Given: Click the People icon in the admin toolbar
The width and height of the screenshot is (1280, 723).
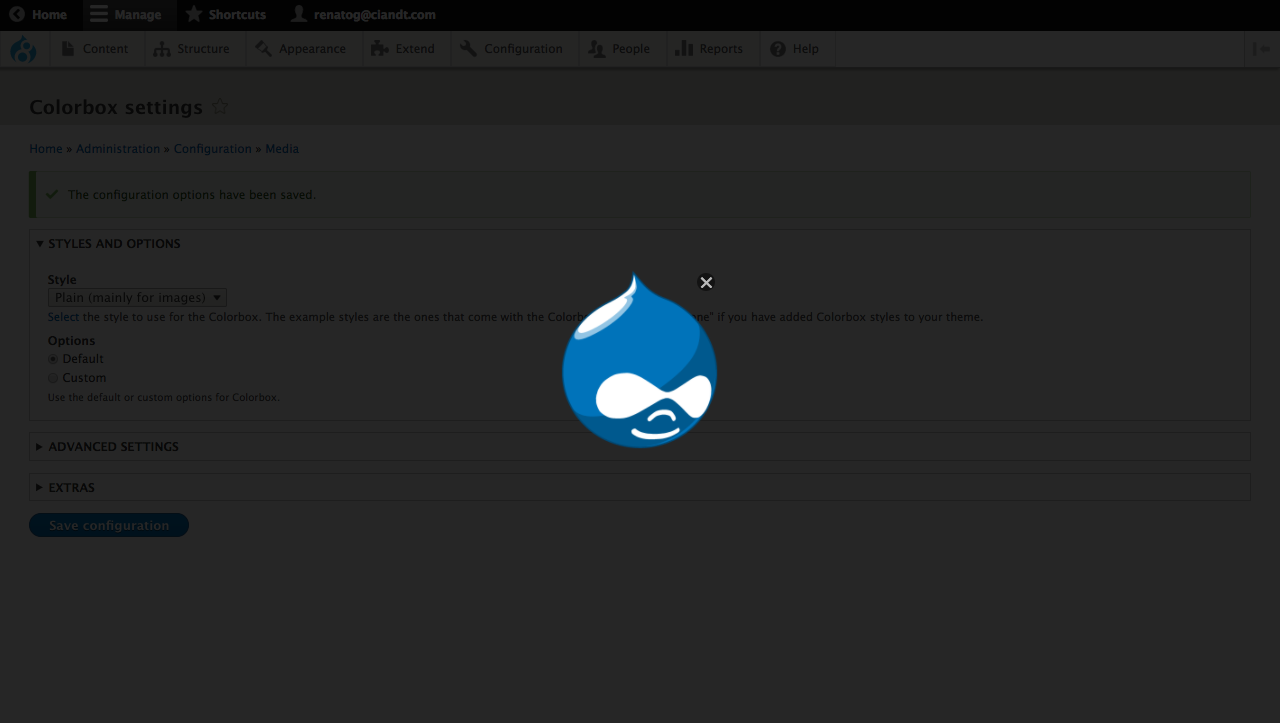Looking at the screenshot, I should 596,49.
